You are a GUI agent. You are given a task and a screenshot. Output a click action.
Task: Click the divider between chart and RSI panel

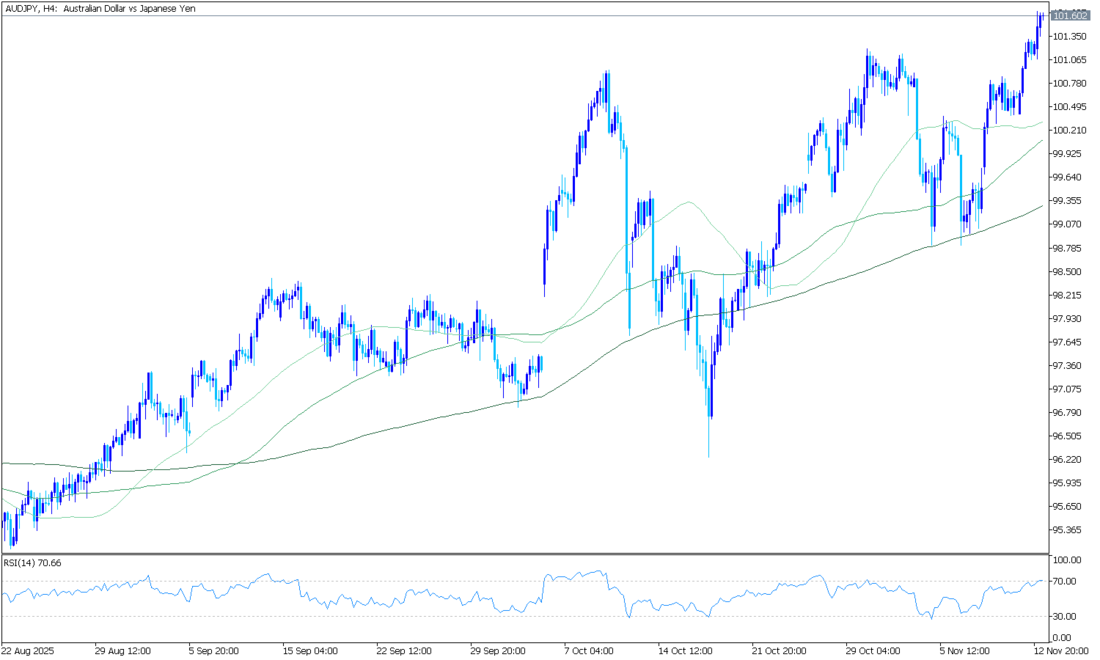(x=520, y=553)
